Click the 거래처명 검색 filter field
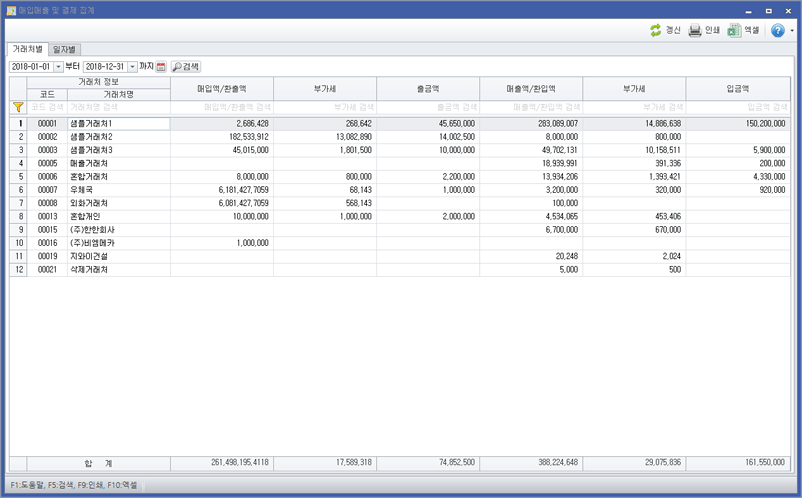 [117, 106]
